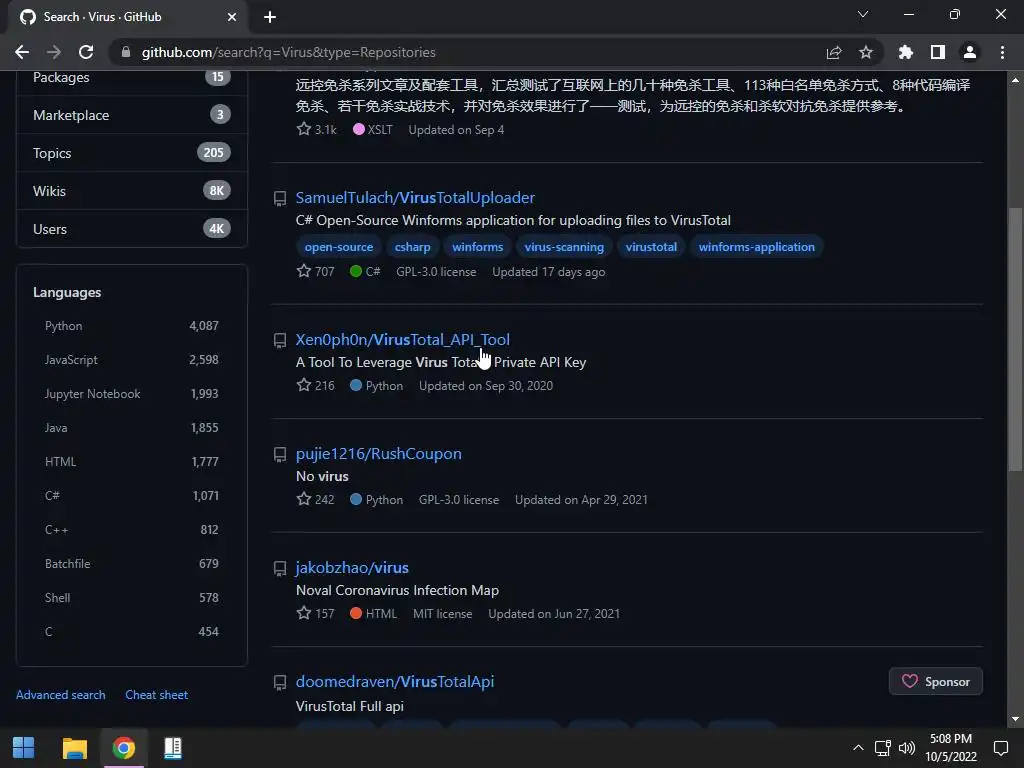Filter results by JavaScript language
This screenshot has width=1024, height=768.
pyautogui.click(x=132, y=359)
